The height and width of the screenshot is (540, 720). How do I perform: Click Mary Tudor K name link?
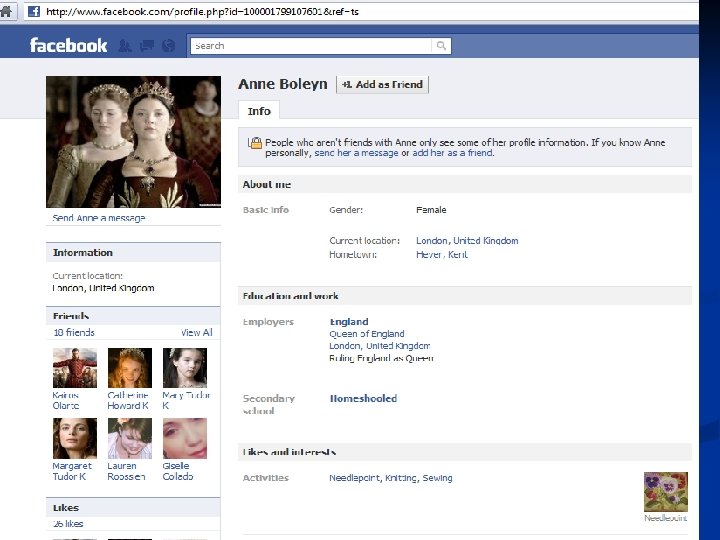click(186, 400)
